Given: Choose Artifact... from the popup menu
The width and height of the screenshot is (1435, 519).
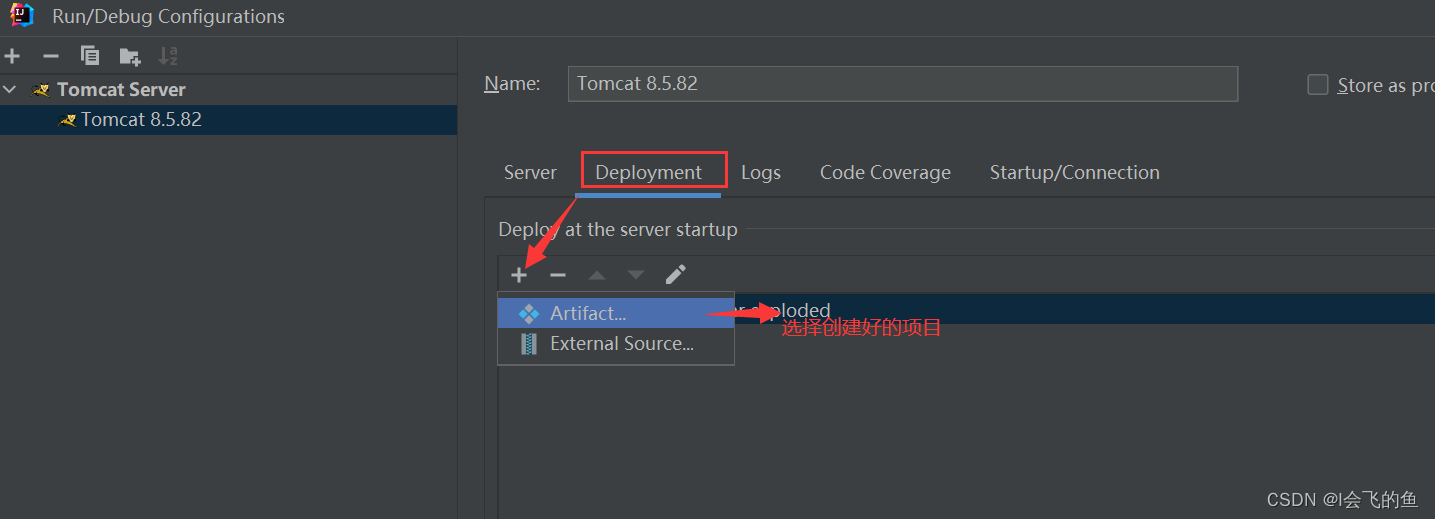Looking at the screenshot, I should (616, 313).
